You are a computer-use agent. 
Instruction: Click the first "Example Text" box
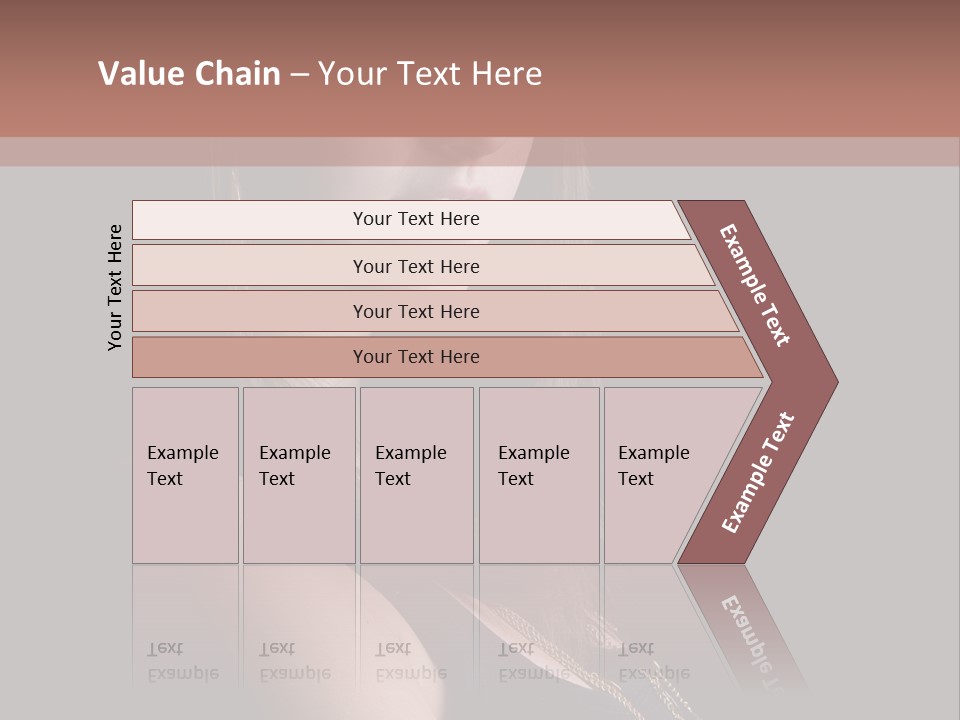pyautogui.click(x=185, y=475)
